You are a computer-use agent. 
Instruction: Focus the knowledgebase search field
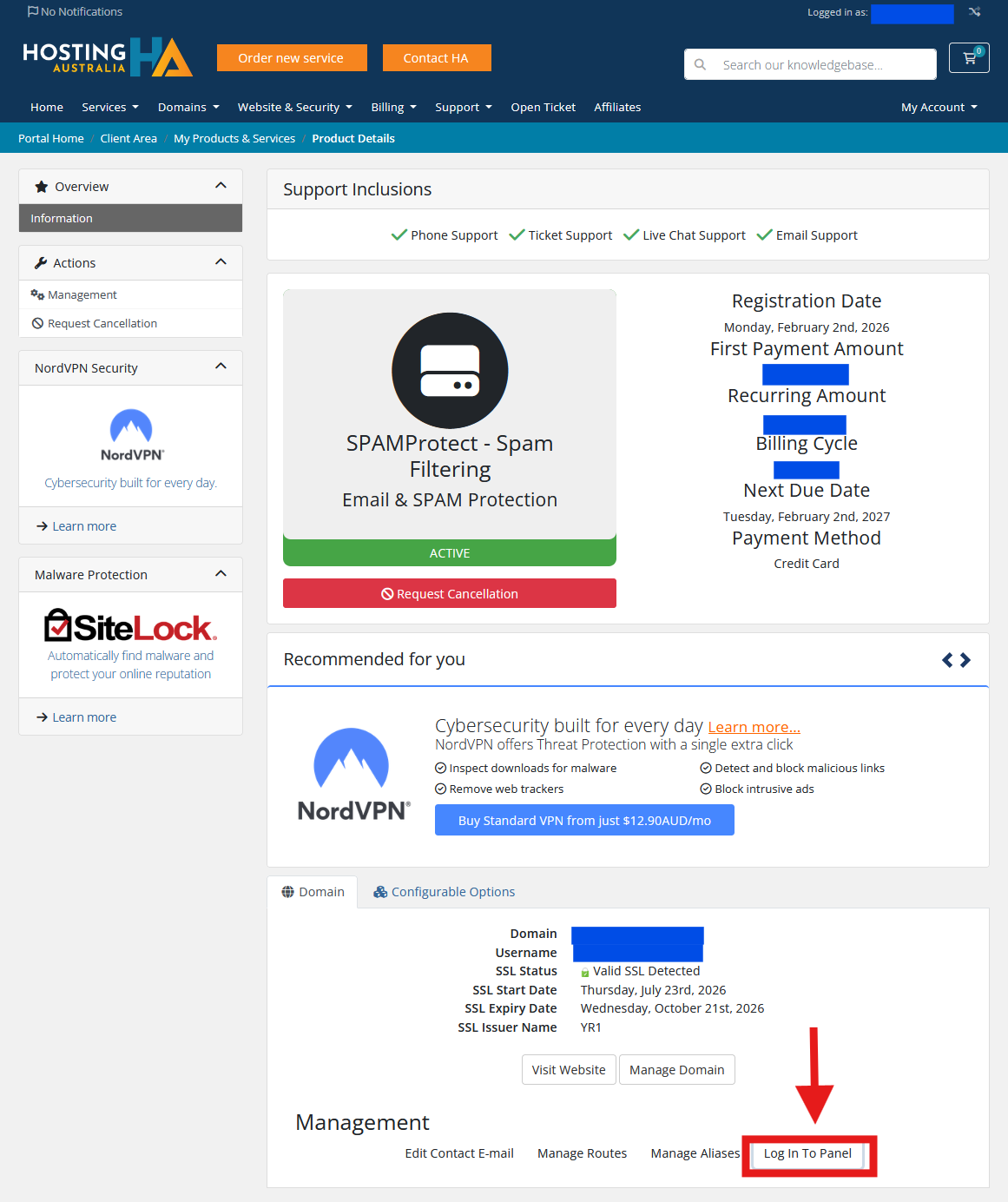(810, 64)
